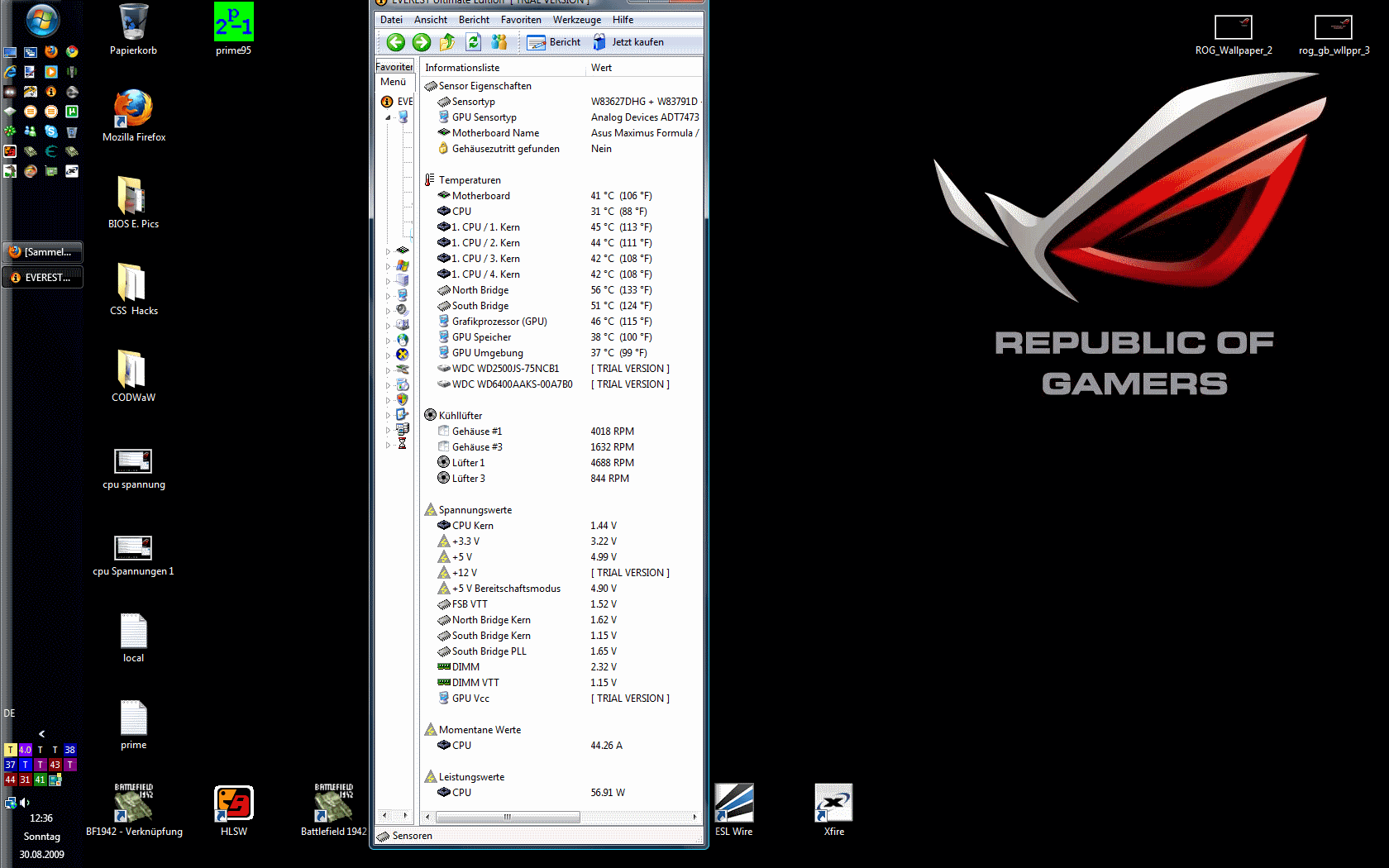Expand the speaker multimedia tree node
The height and width of the screenshot is (868, 1389).
(388, 310)
